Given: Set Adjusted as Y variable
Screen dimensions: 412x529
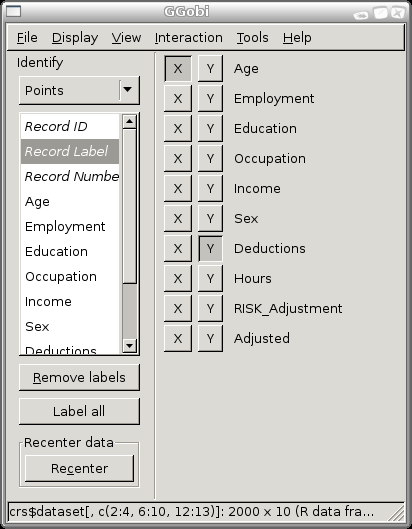Looking at the screenshot, I should [x=210, y=339].
